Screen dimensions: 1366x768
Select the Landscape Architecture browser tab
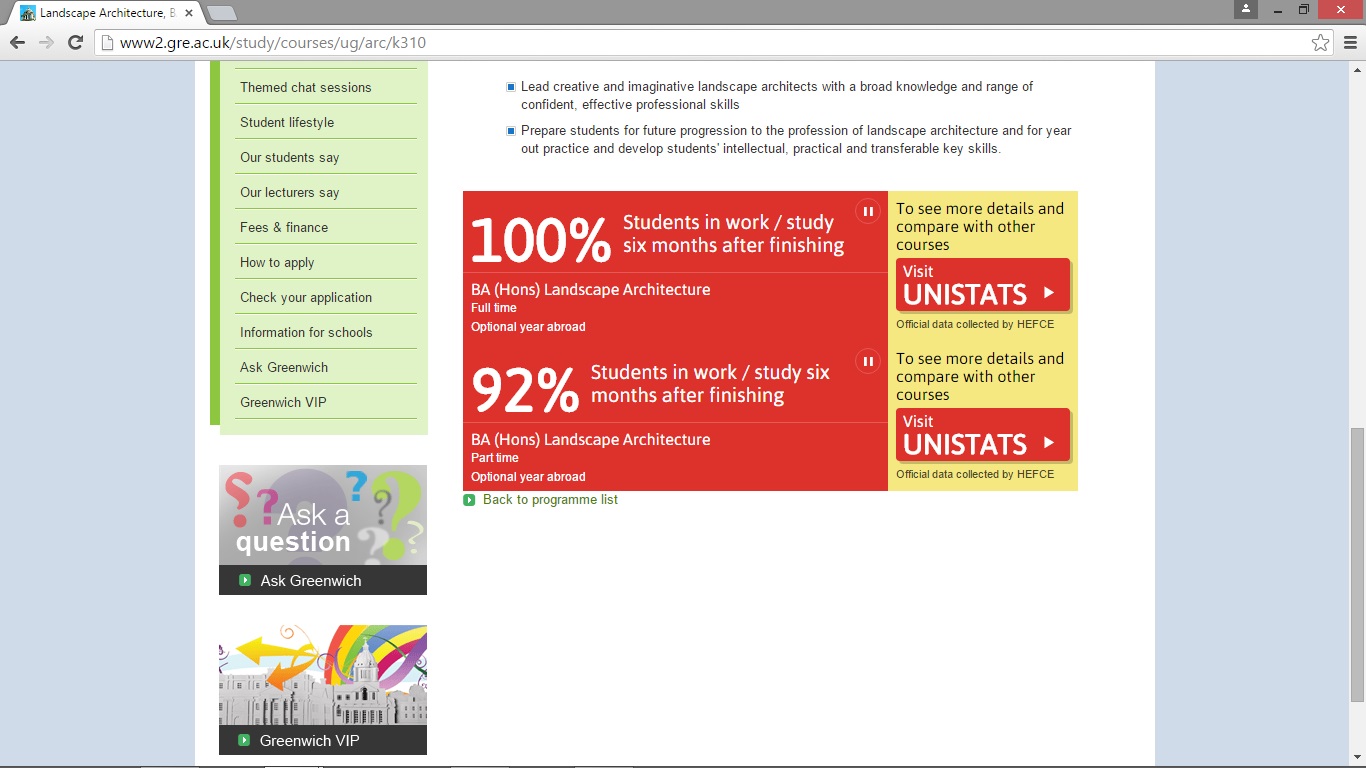click(x=100, y=13)
